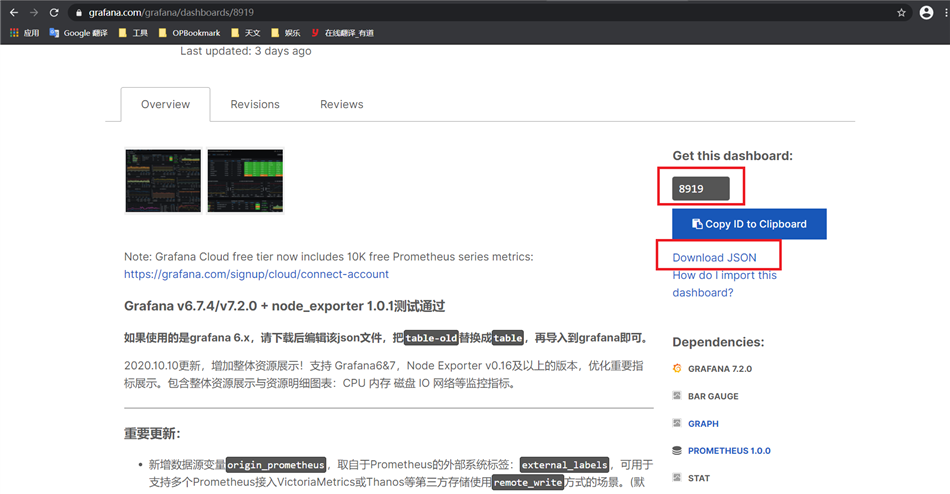
Task: Click the 'Dependencies:' heading
Action: 718,342
